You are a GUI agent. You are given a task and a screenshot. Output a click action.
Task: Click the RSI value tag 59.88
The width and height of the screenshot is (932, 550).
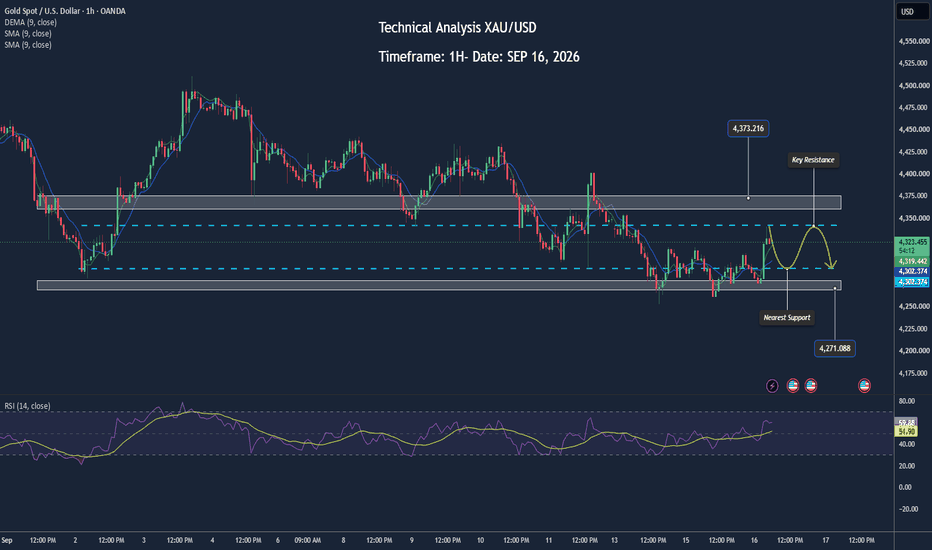(906, 422)
